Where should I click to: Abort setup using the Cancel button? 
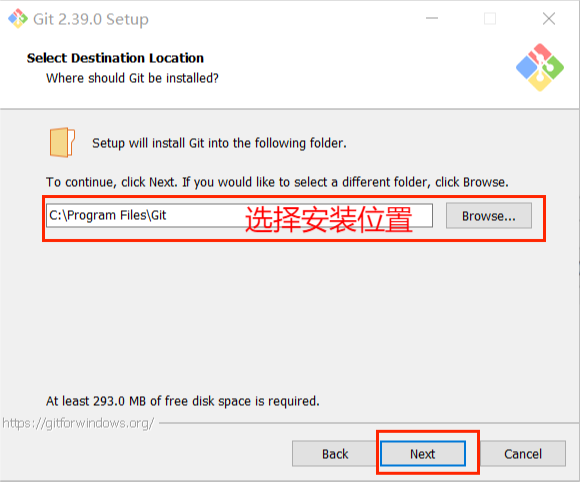[523, 454]
